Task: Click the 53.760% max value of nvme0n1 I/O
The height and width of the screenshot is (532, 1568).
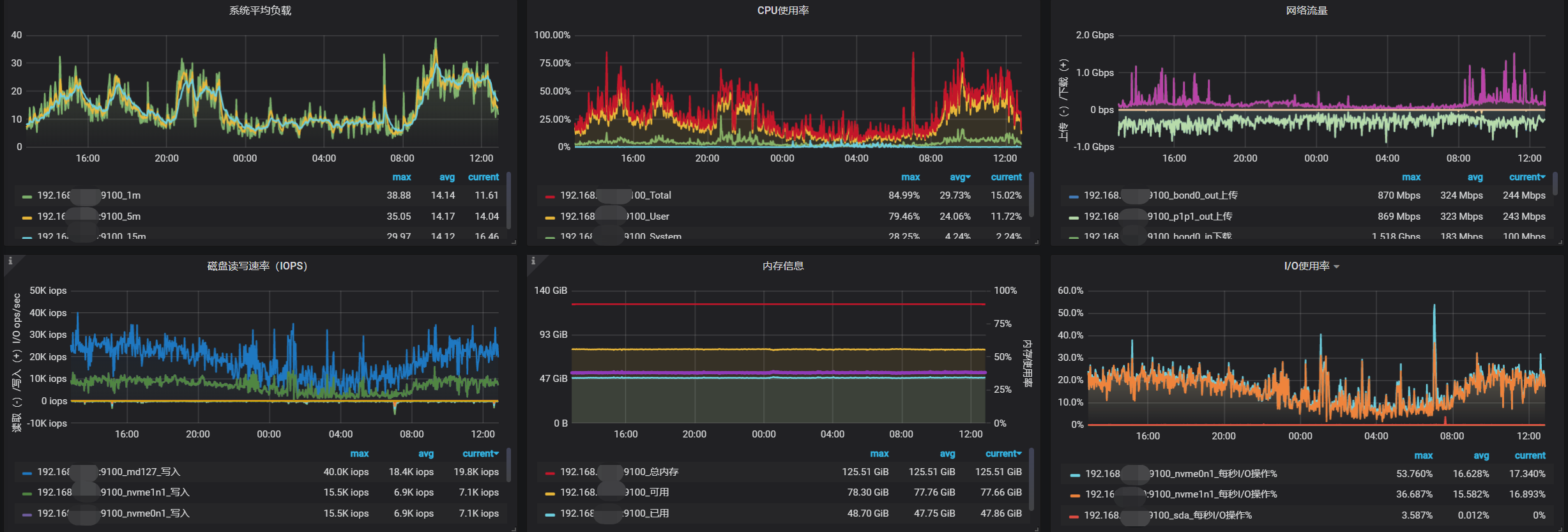Action: [1414, 474]
